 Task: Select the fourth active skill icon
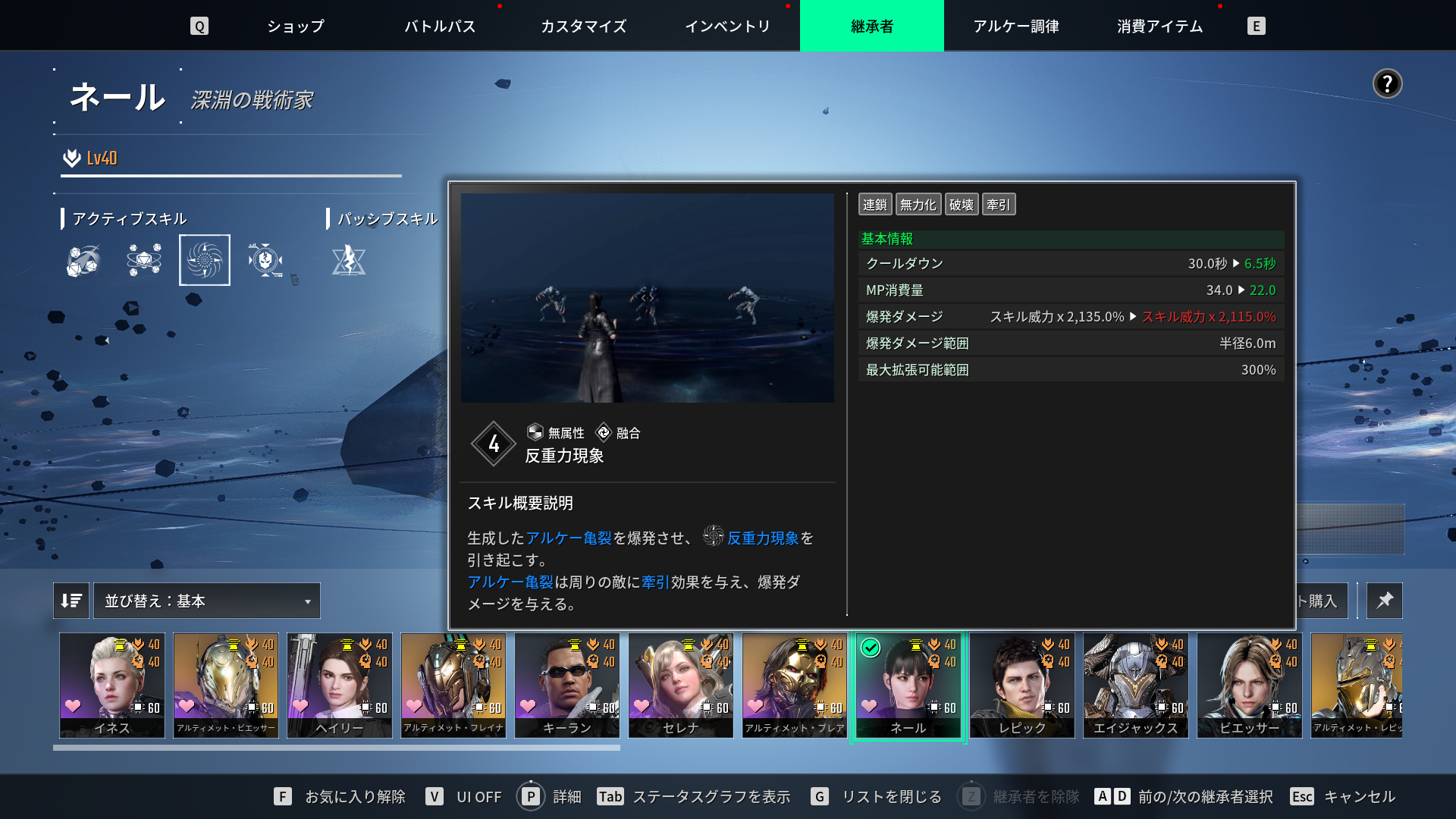[265, 261]
